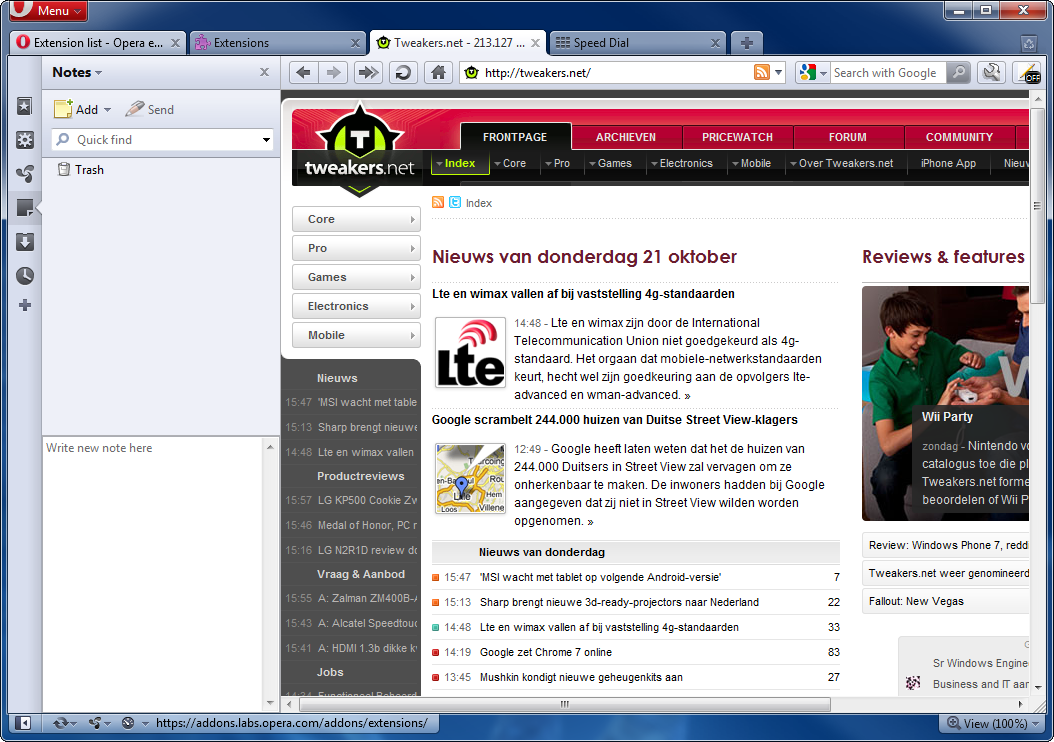Click the Tweakers.net site badge in address bar
1054x742 pixels.
(x=471, y=73)
